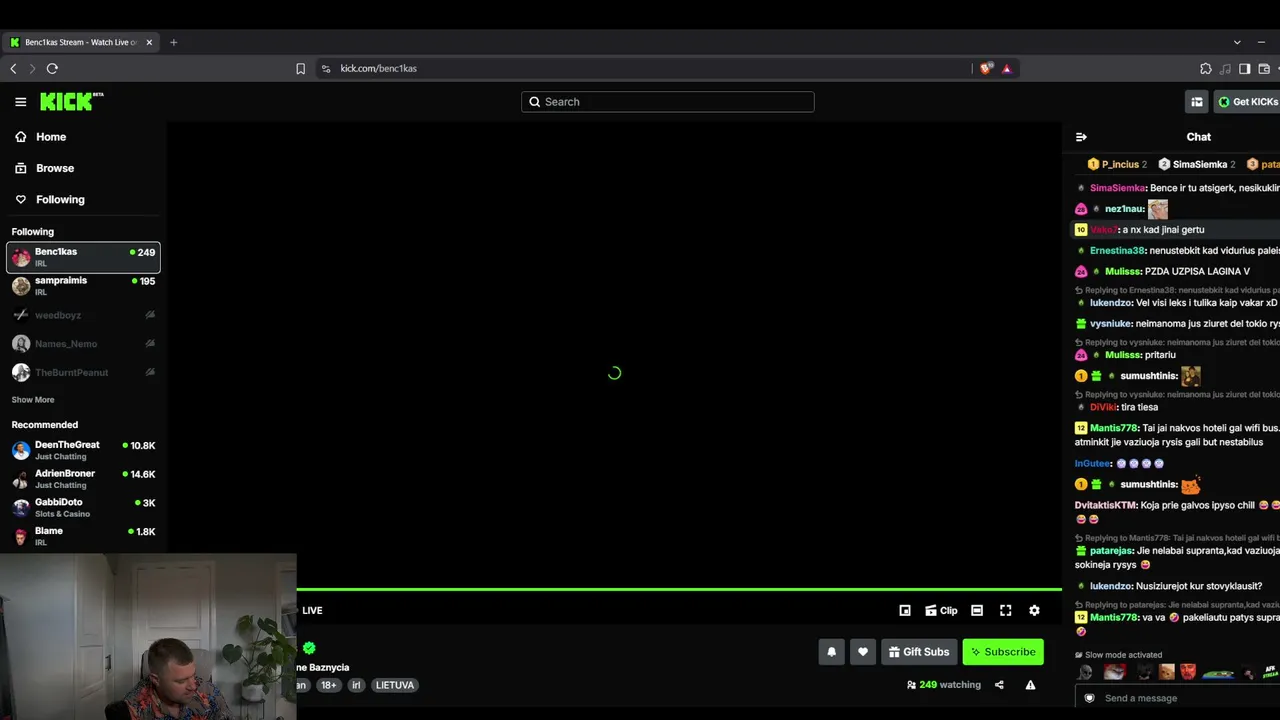Open the Brave Wallet icon

[1264, 68]
